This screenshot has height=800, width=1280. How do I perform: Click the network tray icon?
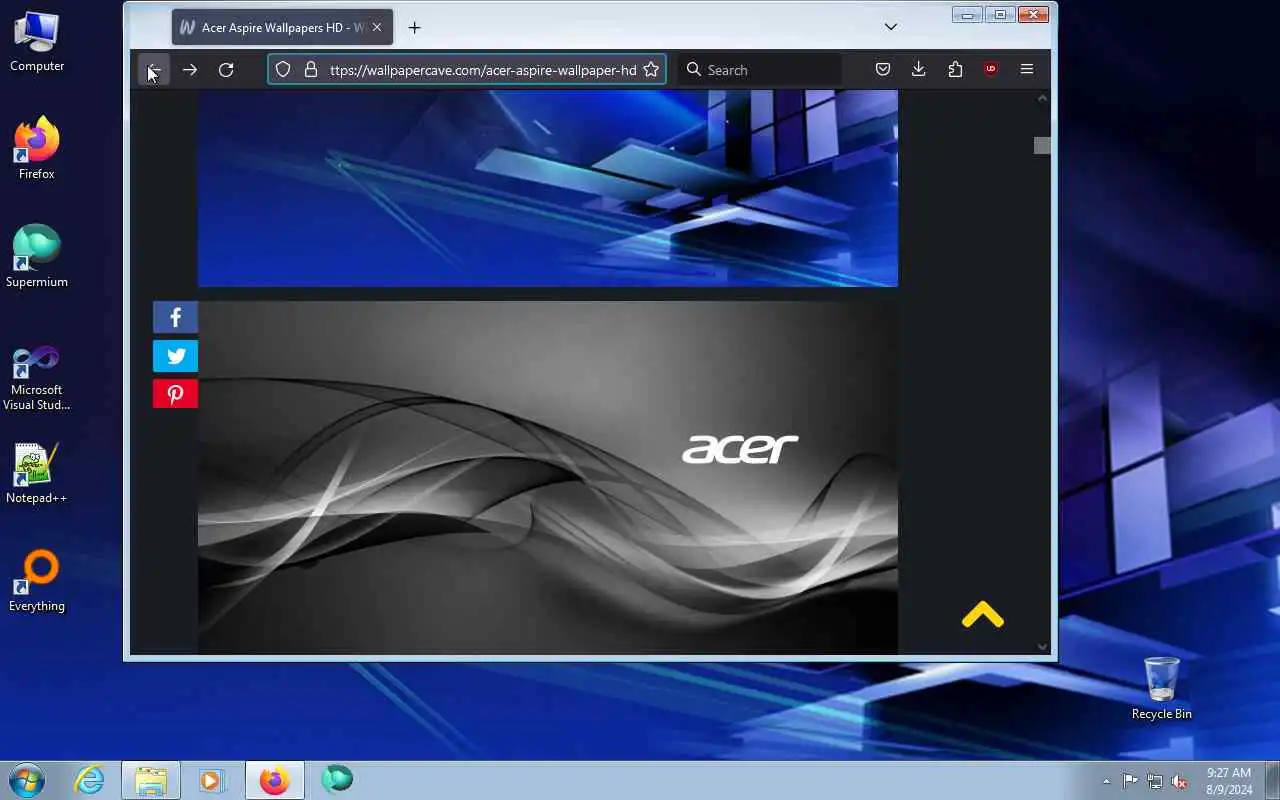pos(1155,782)
